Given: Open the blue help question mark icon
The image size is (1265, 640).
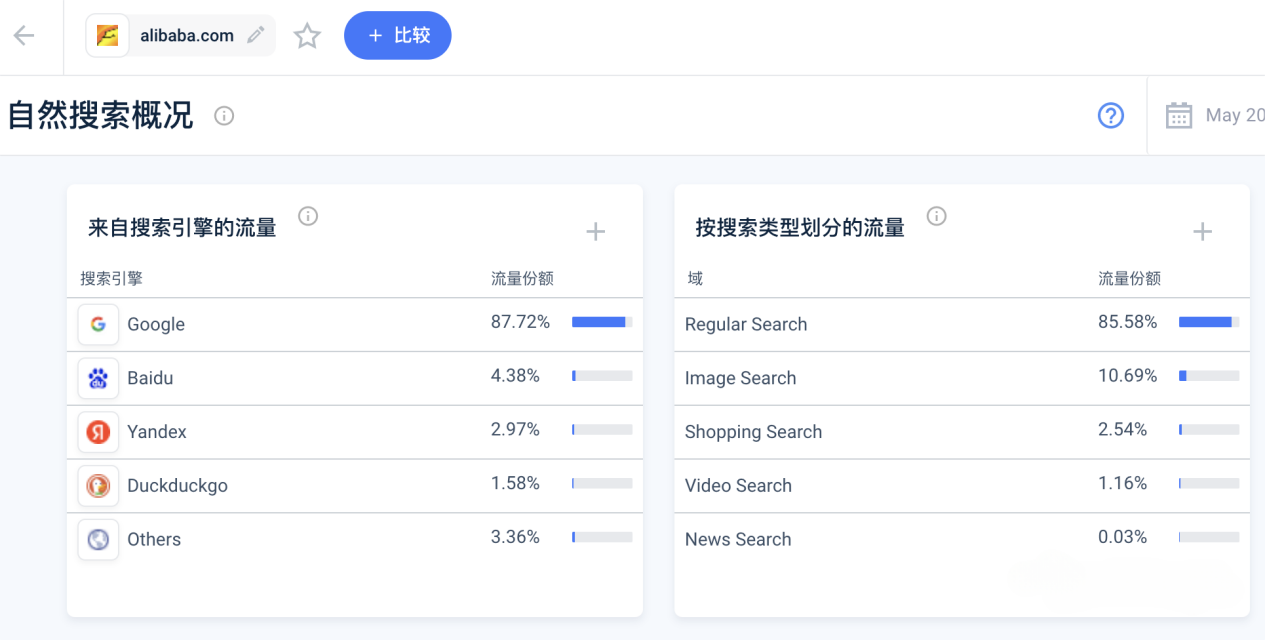Looking at the screenshot, I should 1111,116.
